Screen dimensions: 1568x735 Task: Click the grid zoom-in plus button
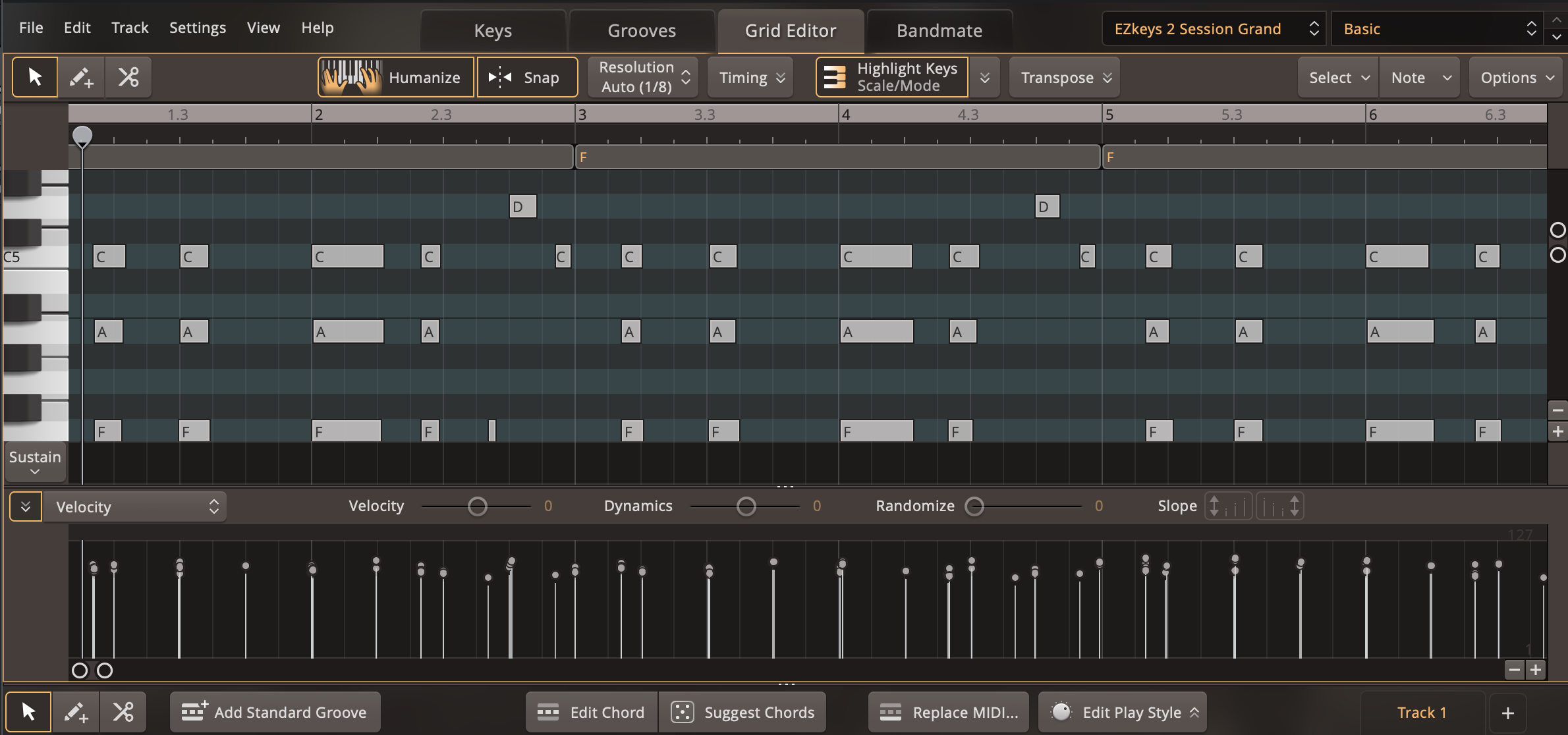click(1559, 431)
